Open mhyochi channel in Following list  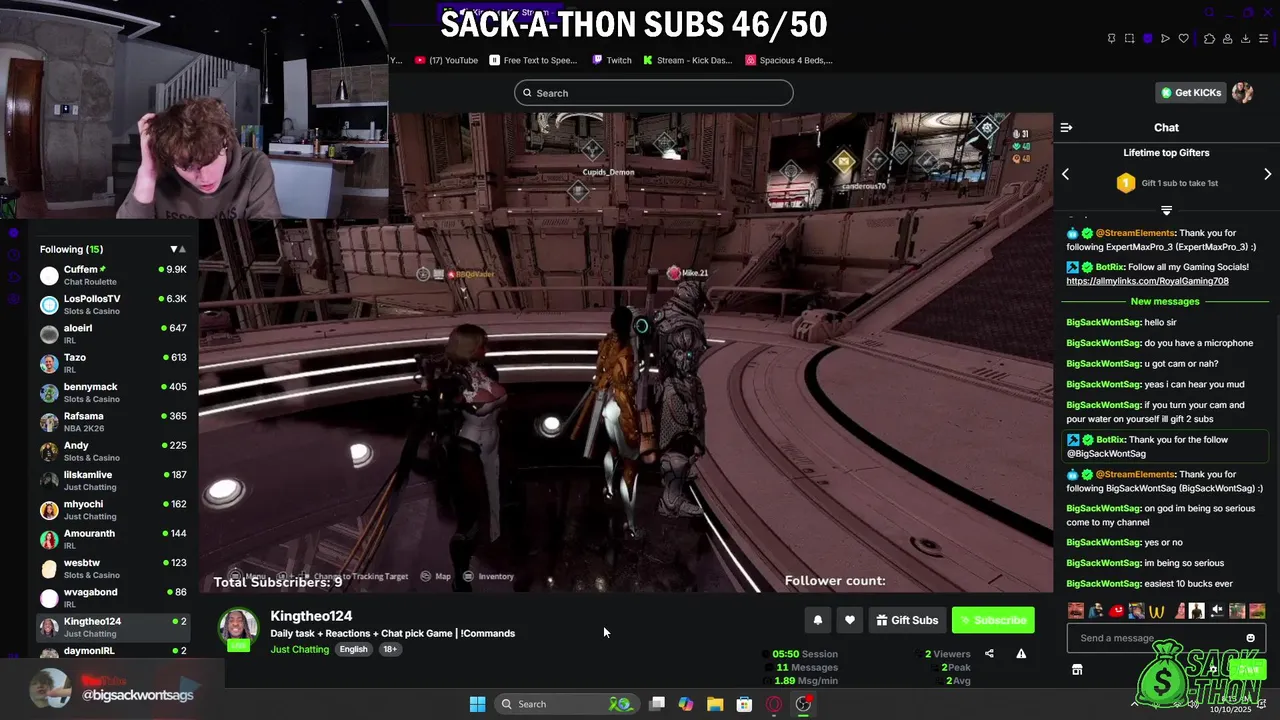(x=113, y=510)
